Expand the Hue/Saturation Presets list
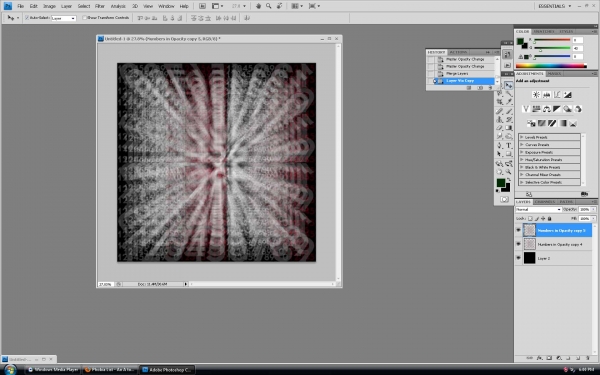The width and height of the screenshot is (600, 375). (x=549, y=160)
